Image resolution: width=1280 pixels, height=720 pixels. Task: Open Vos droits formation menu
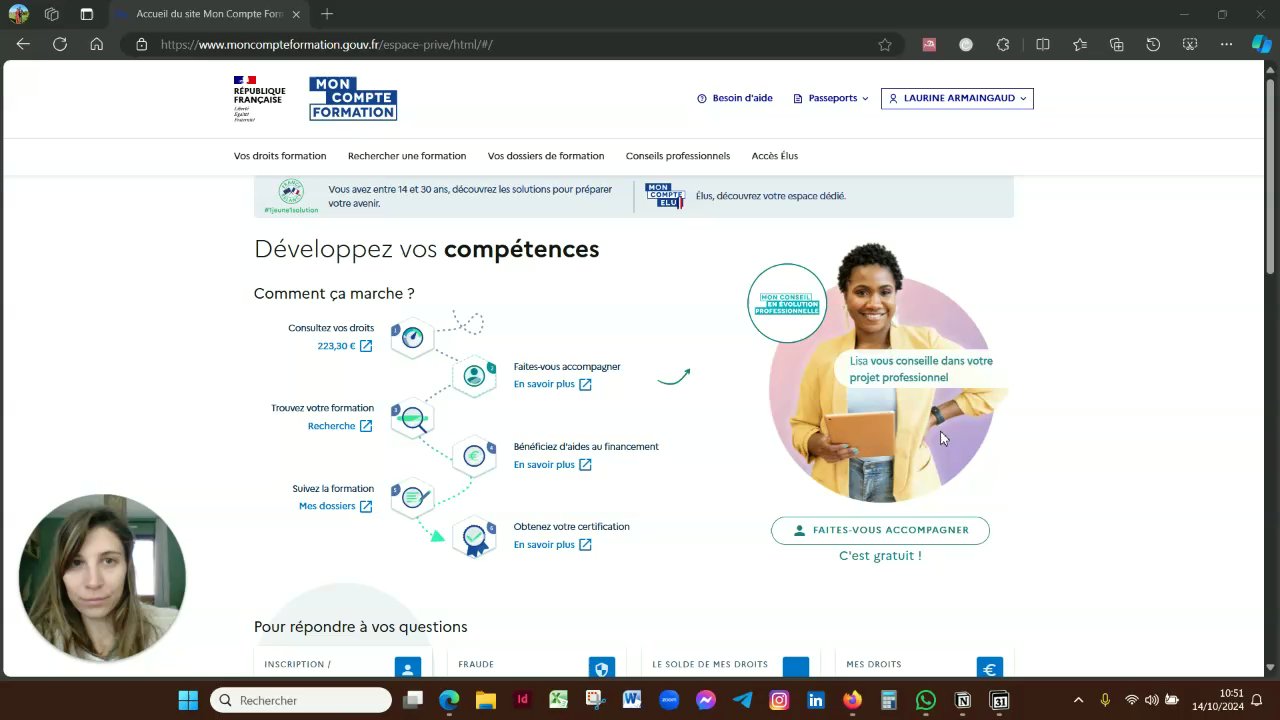(x=280, y=156)
